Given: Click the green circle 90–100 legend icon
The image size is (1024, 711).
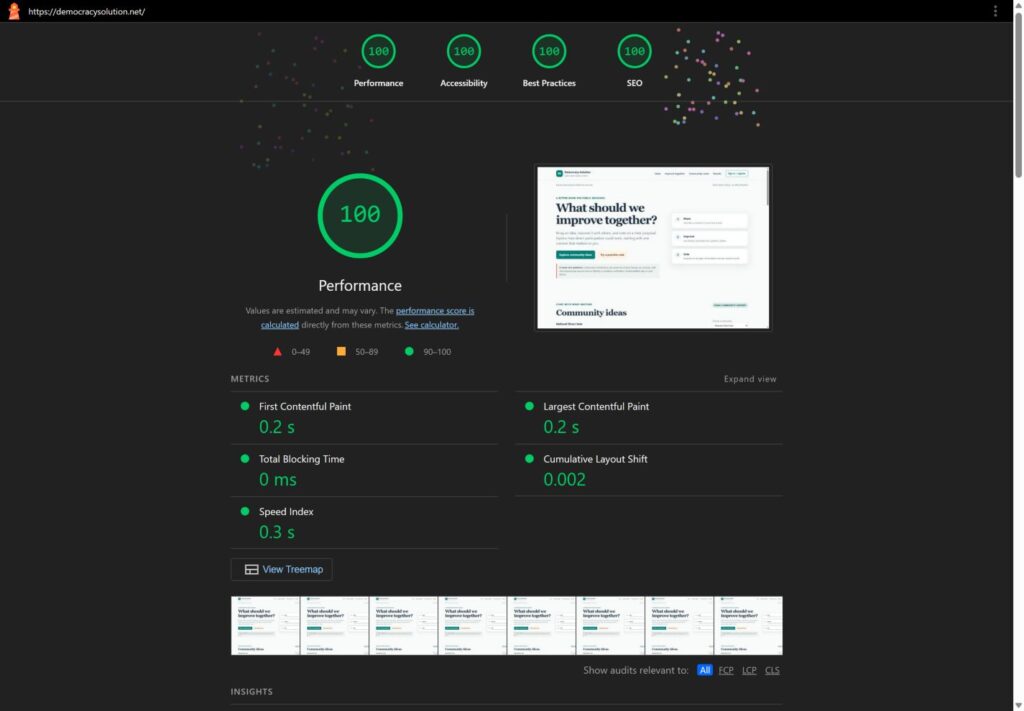Looking at the screenshot, I should pos(409,351).
